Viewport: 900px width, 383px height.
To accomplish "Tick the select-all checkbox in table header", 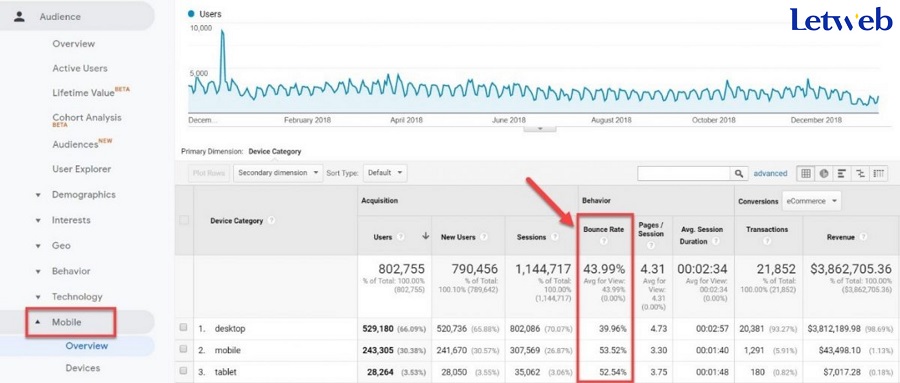I will [184, 220].
